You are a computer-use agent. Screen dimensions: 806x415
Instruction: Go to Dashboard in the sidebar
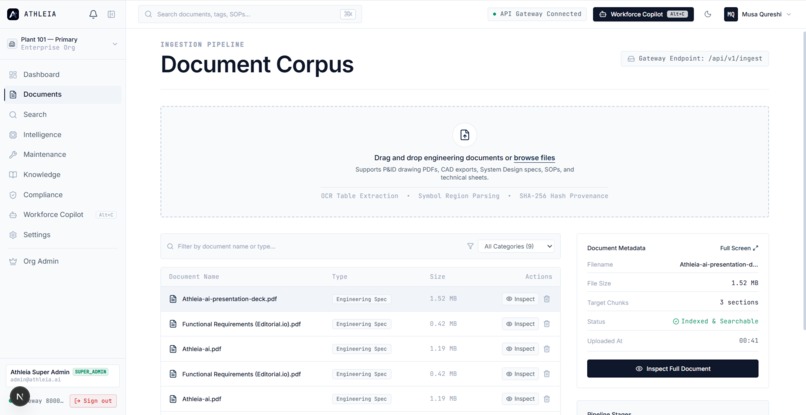(63, 75)
